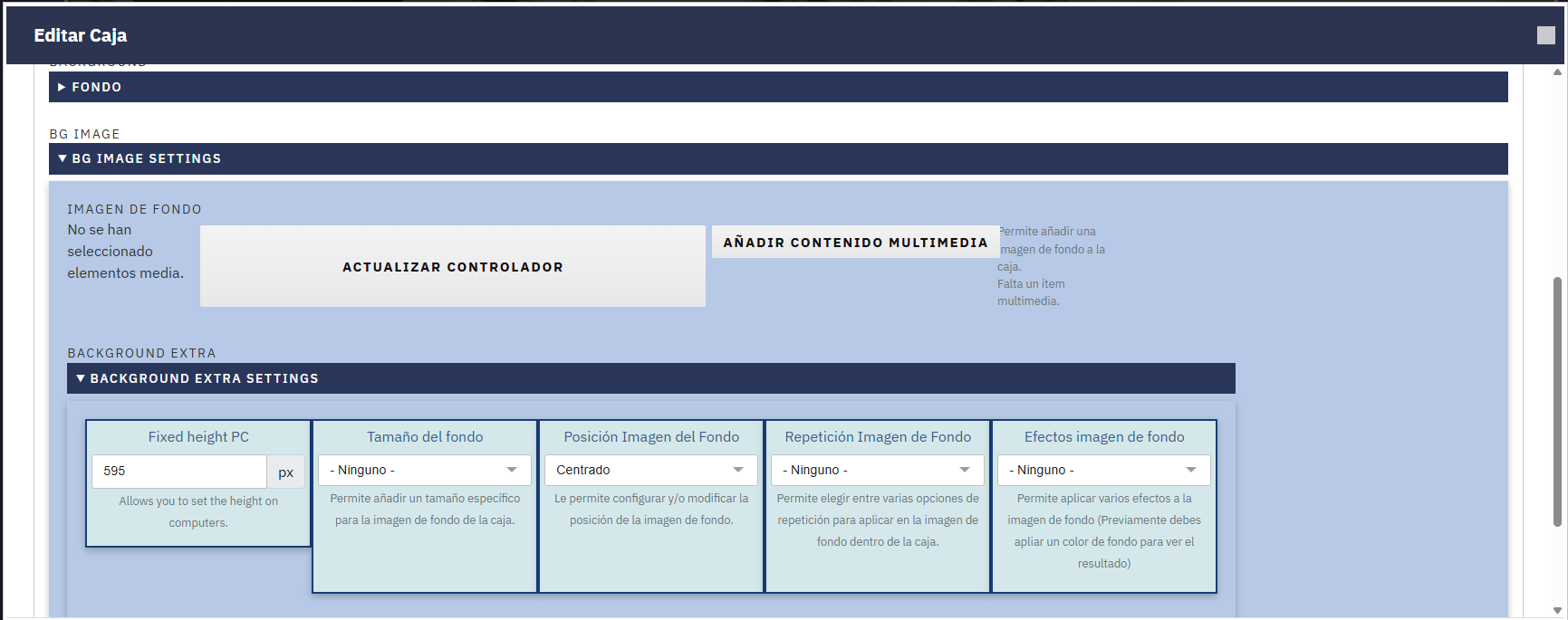Click 'Falta un item multimedia' message
1568x620 pixels.
tap(1031, 292)
